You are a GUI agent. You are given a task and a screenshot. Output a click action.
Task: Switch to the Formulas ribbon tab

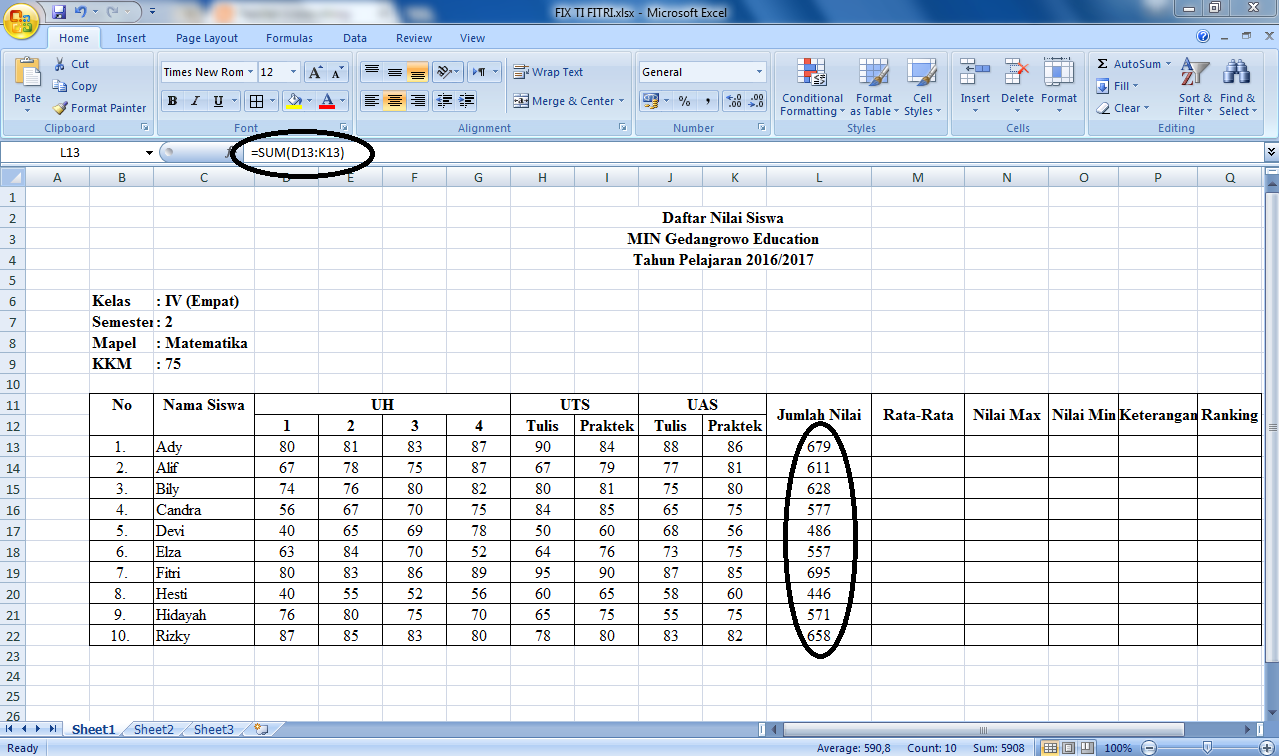pyautogui.click(x=289, y=38)
